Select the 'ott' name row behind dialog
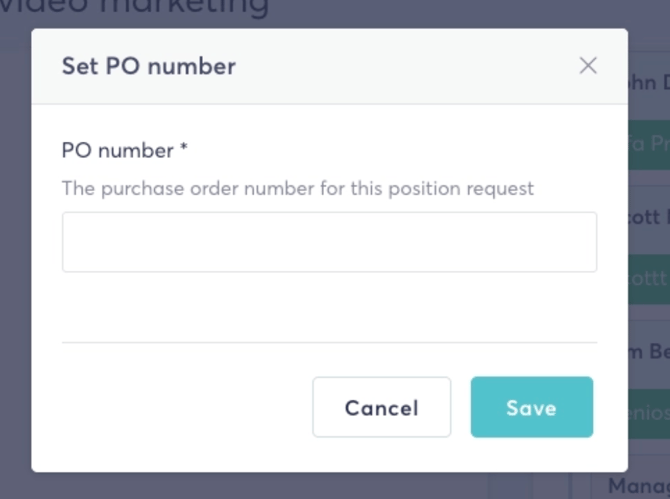The height and width of the screenshot is (499, 670). click(649, 217)
